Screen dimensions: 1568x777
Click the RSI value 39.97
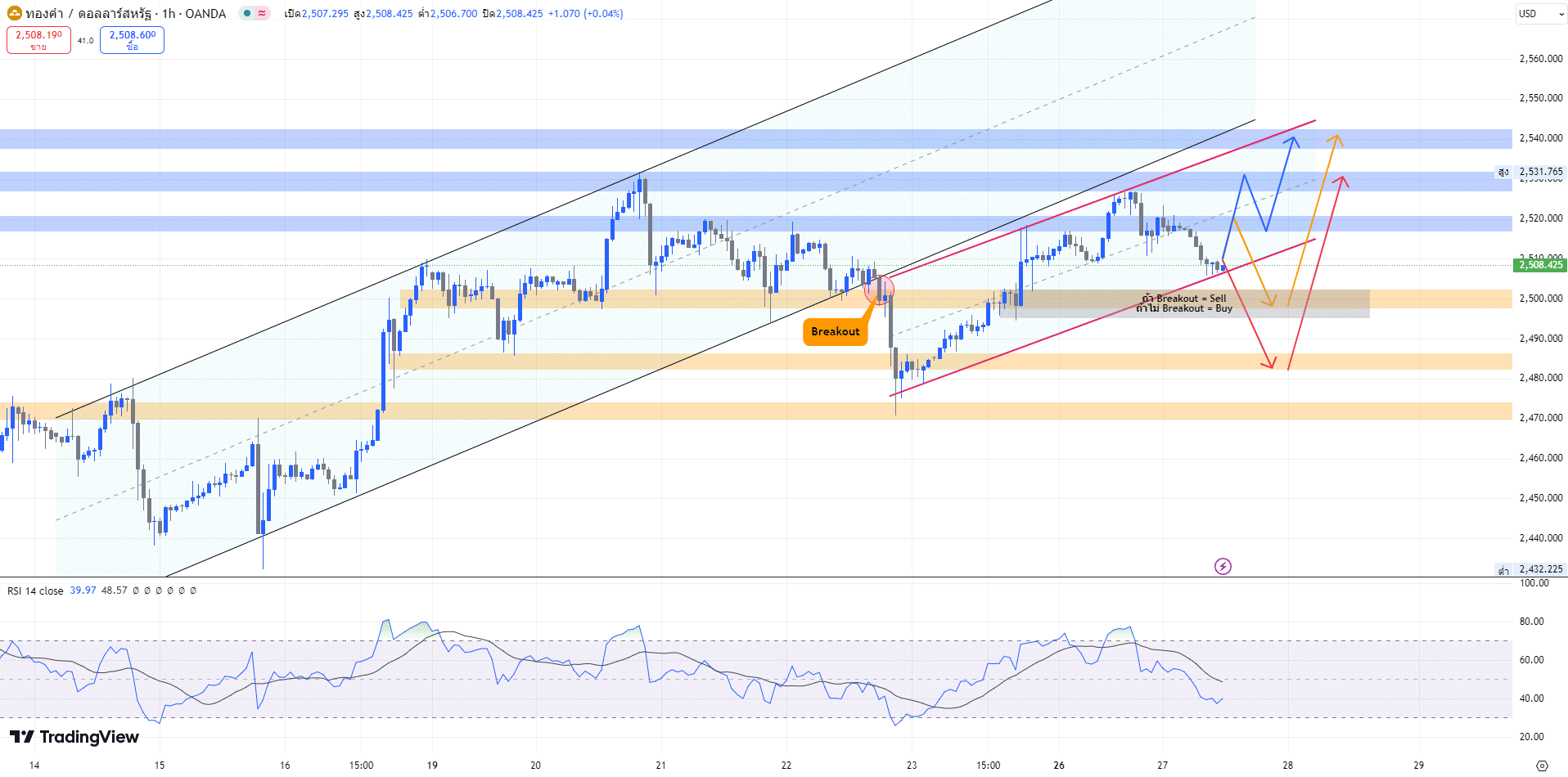pyautogui.click(x=83, y=591)
